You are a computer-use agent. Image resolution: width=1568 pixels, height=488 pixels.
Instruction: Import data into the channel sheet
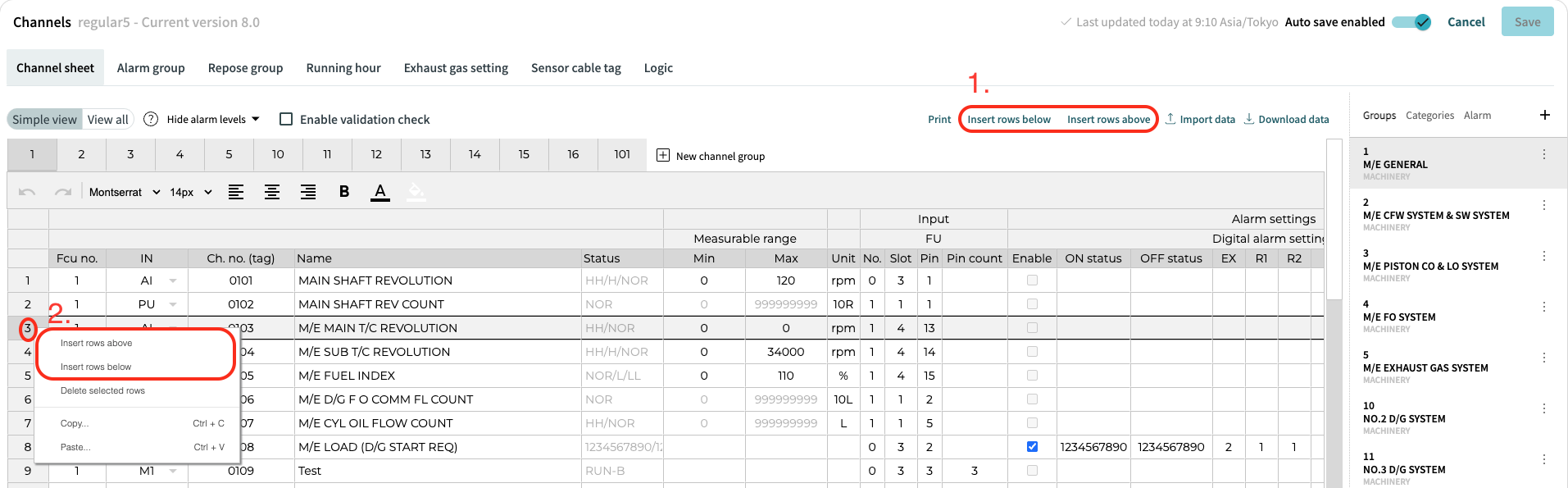[x=1200, y=119]
